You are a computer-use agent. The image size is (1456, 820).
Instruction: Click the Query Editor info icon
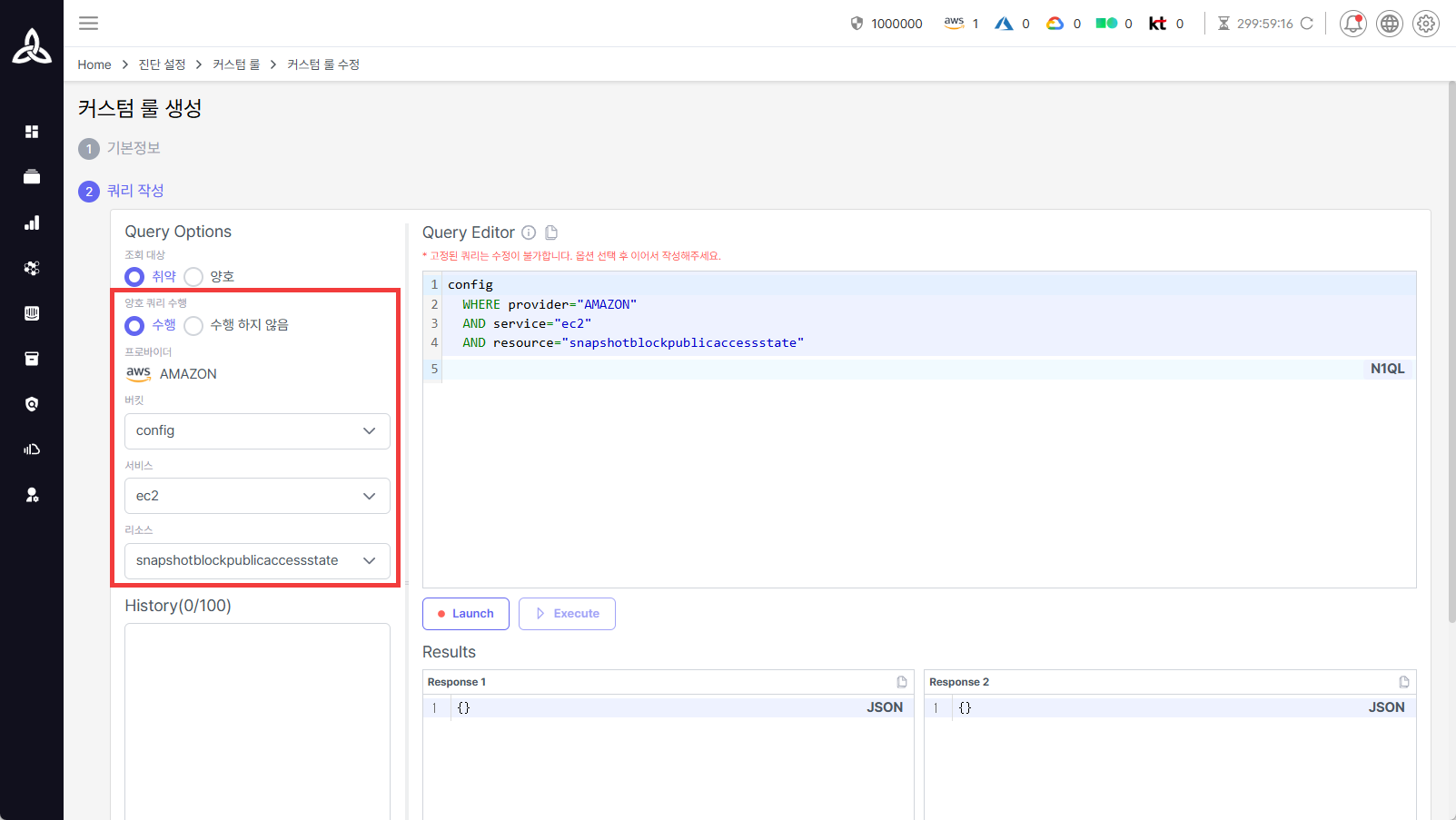529,232
